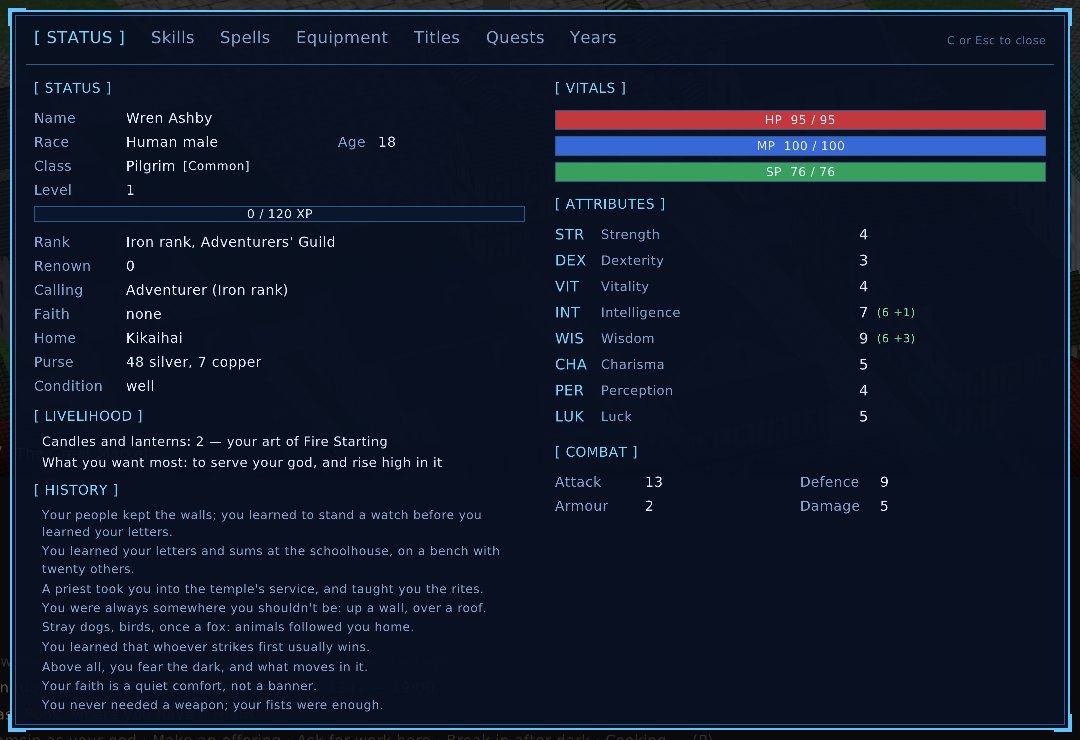Screen dimensions: 1080x740
Task: Click the Age value 18
Action: [x=386, y=143]
